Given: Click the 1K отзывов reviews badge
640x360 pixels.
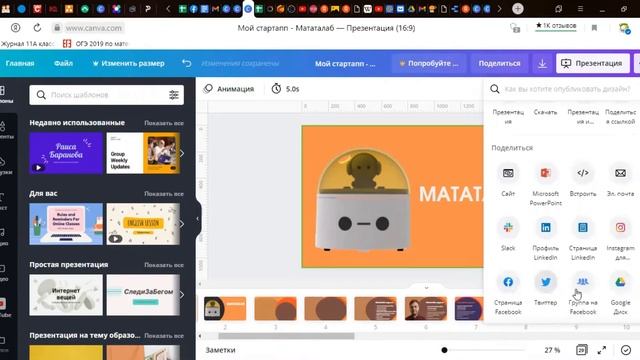Looking at the screenshot, I should pos(556,26).
